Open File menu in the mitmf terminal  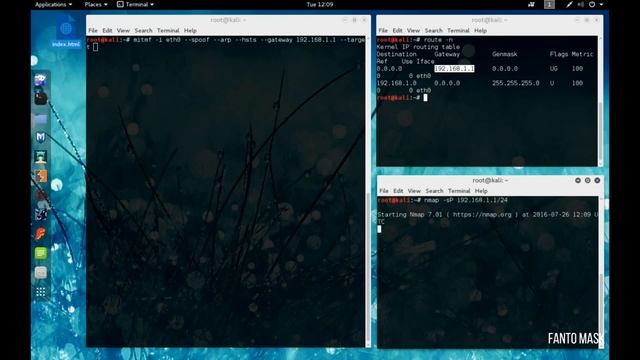click(x=93, y=31)
